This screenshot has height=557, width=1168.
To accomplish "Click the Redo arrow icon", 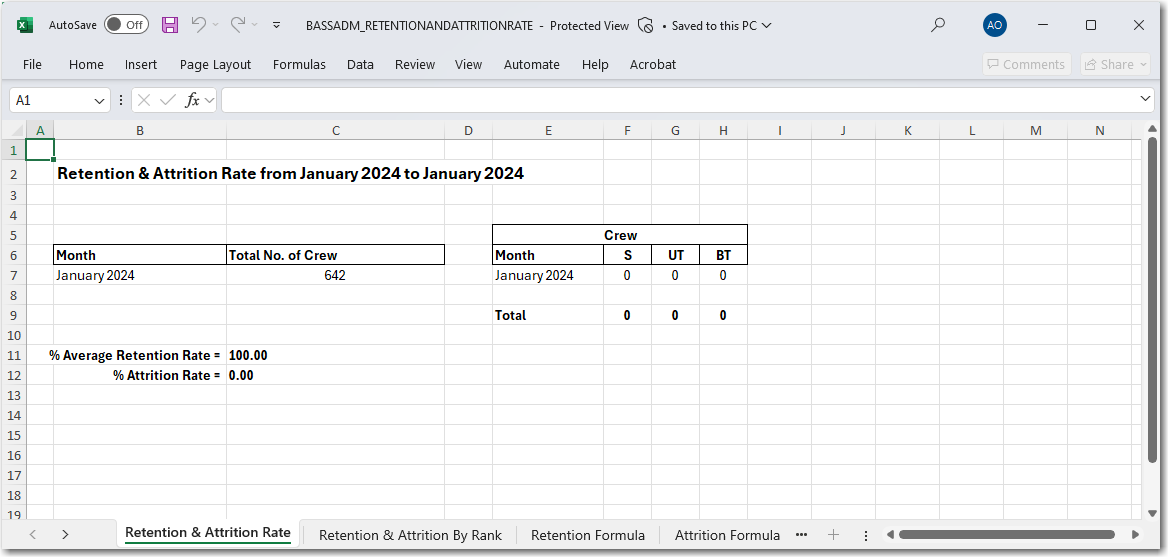I will [238, 25].
